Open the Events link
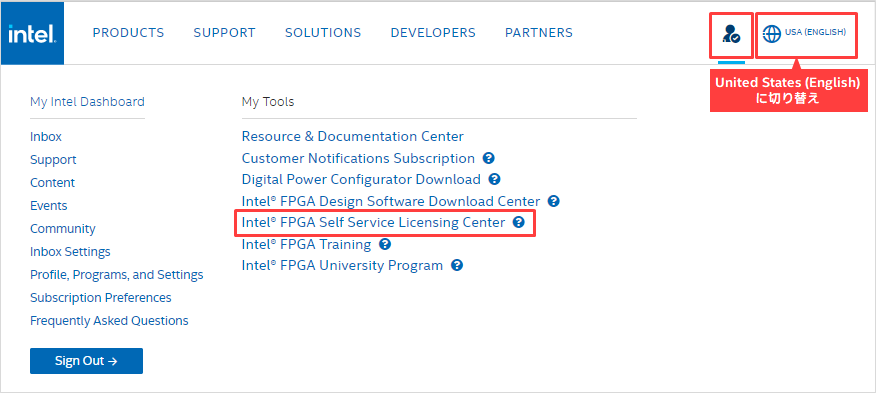 [49, 206]
